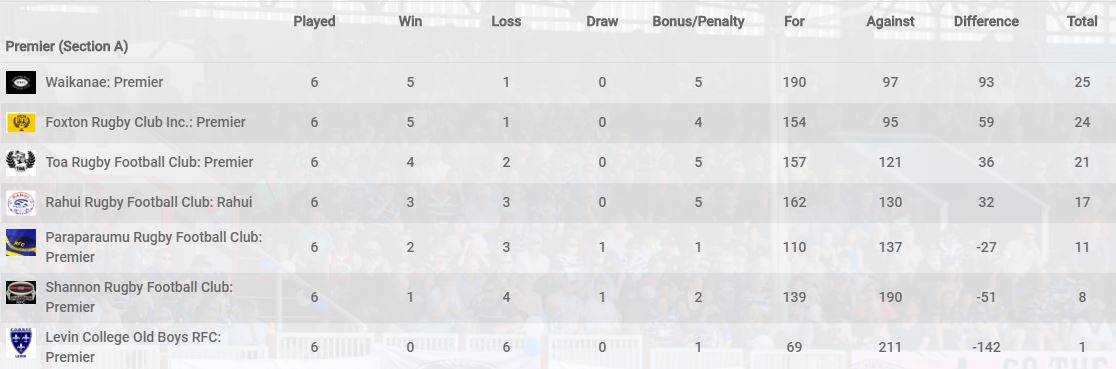1116x369 pixels.
Task: Open Rahui Rugby Football Club: Rahui
Action: click(x=148, y=202)
